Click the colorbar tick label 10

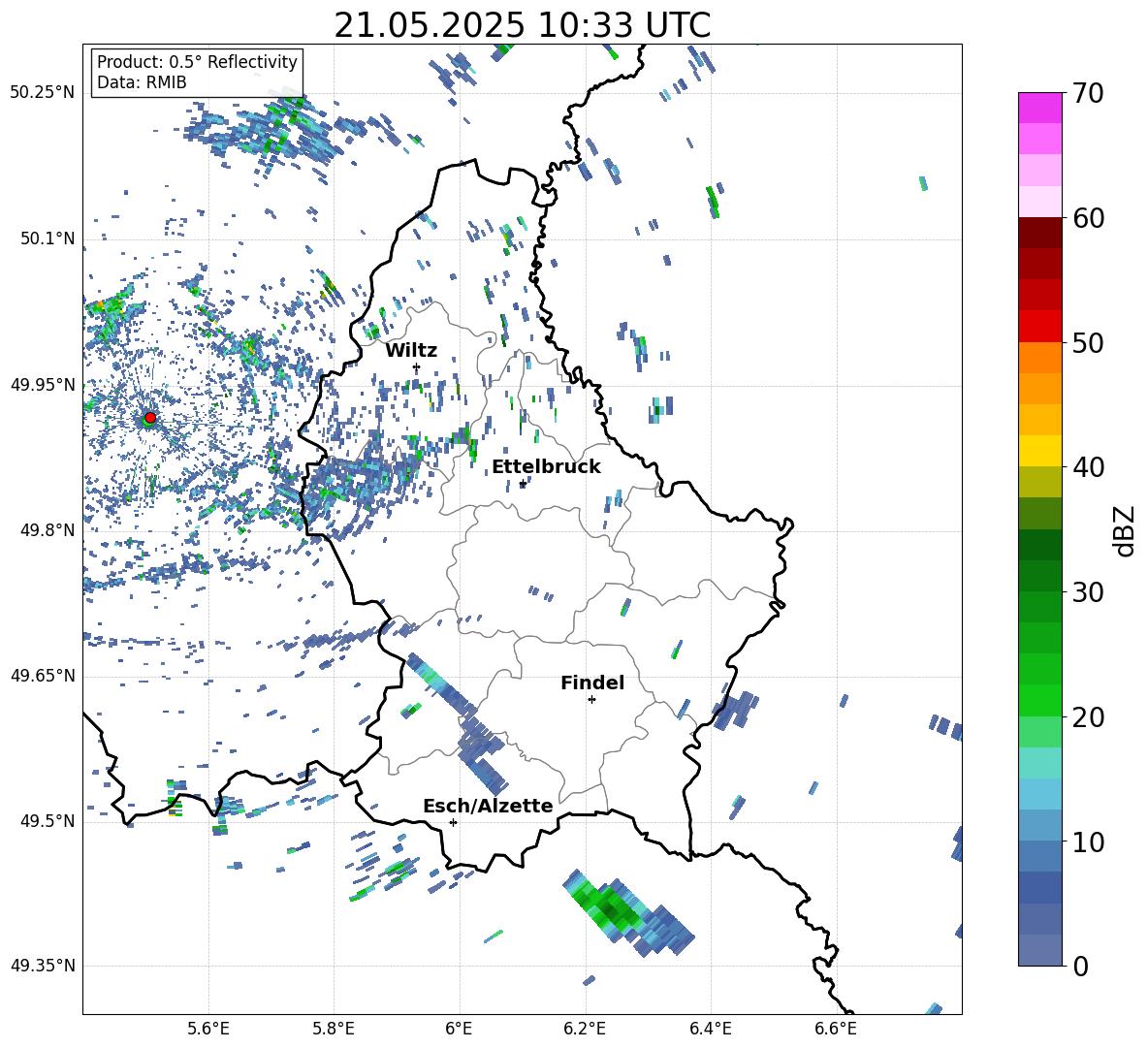point(1088,842)
